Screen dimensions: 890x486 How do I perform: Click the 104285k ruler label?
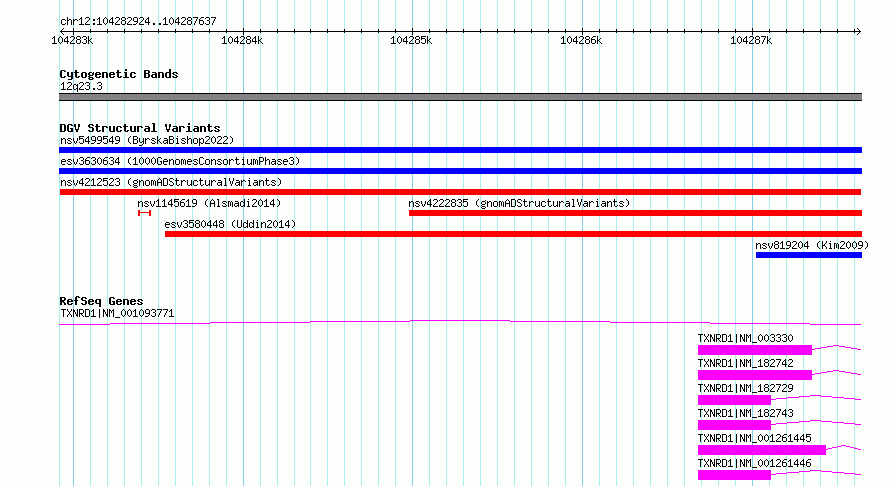click(x=411, y=40)
